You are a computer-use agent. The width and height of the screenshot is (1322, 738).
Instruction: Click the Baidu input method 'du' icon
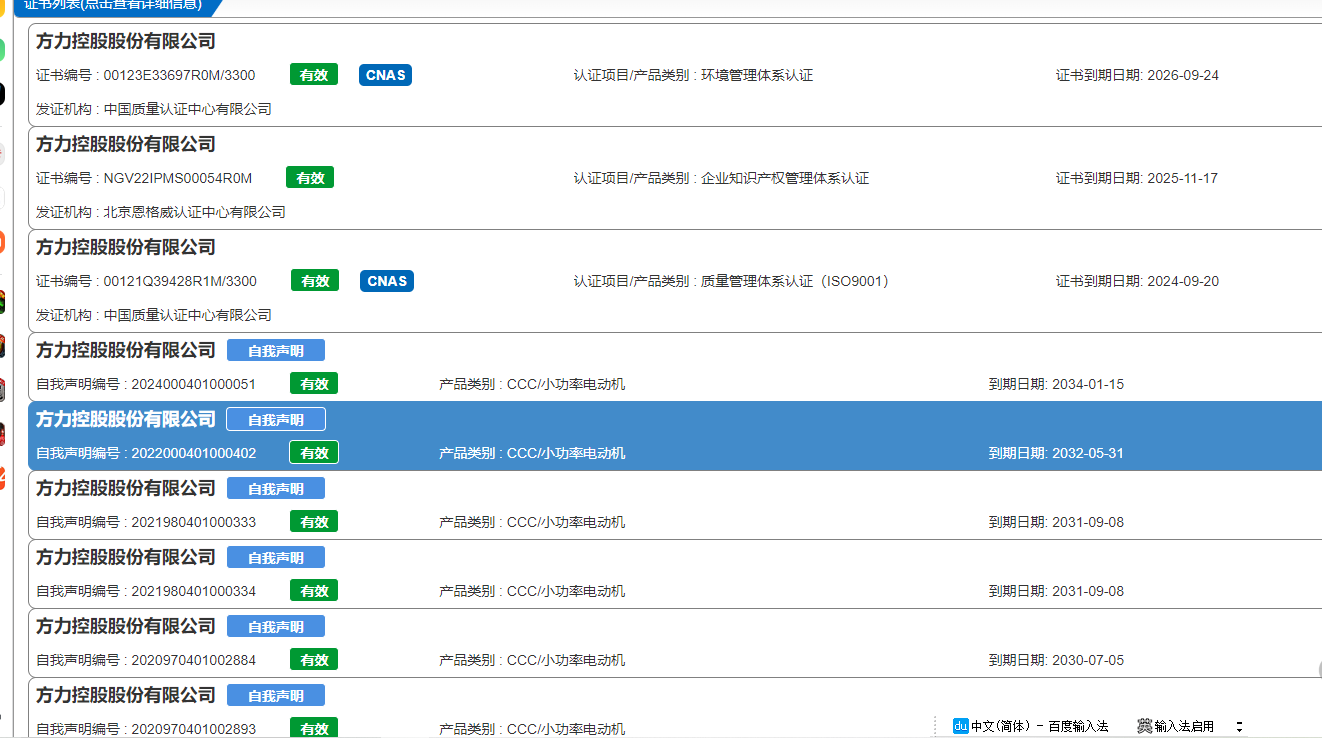[x=960, y=726]
